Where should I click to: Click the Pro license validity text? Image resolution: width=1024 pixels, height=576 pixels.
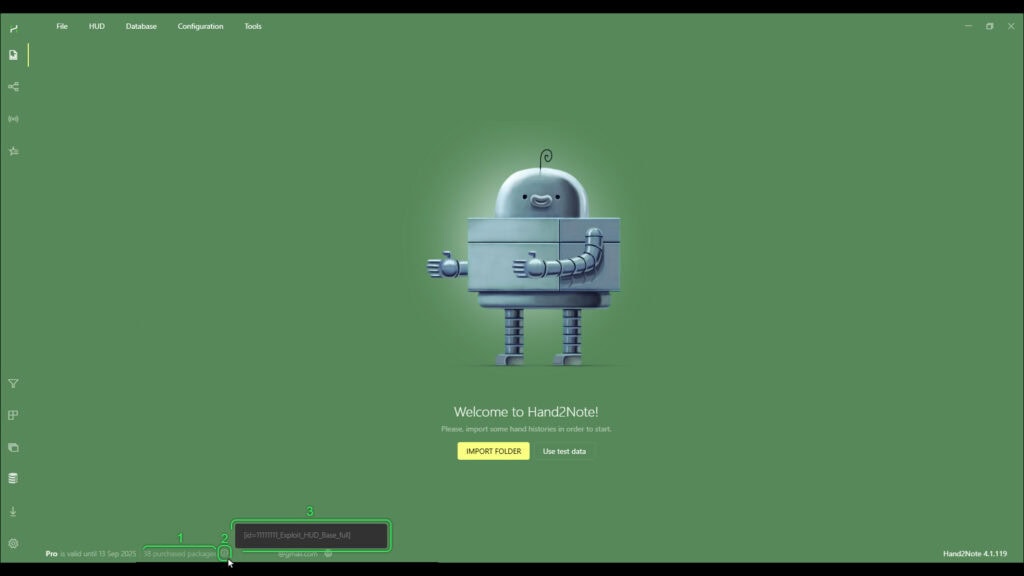[91, 554]
